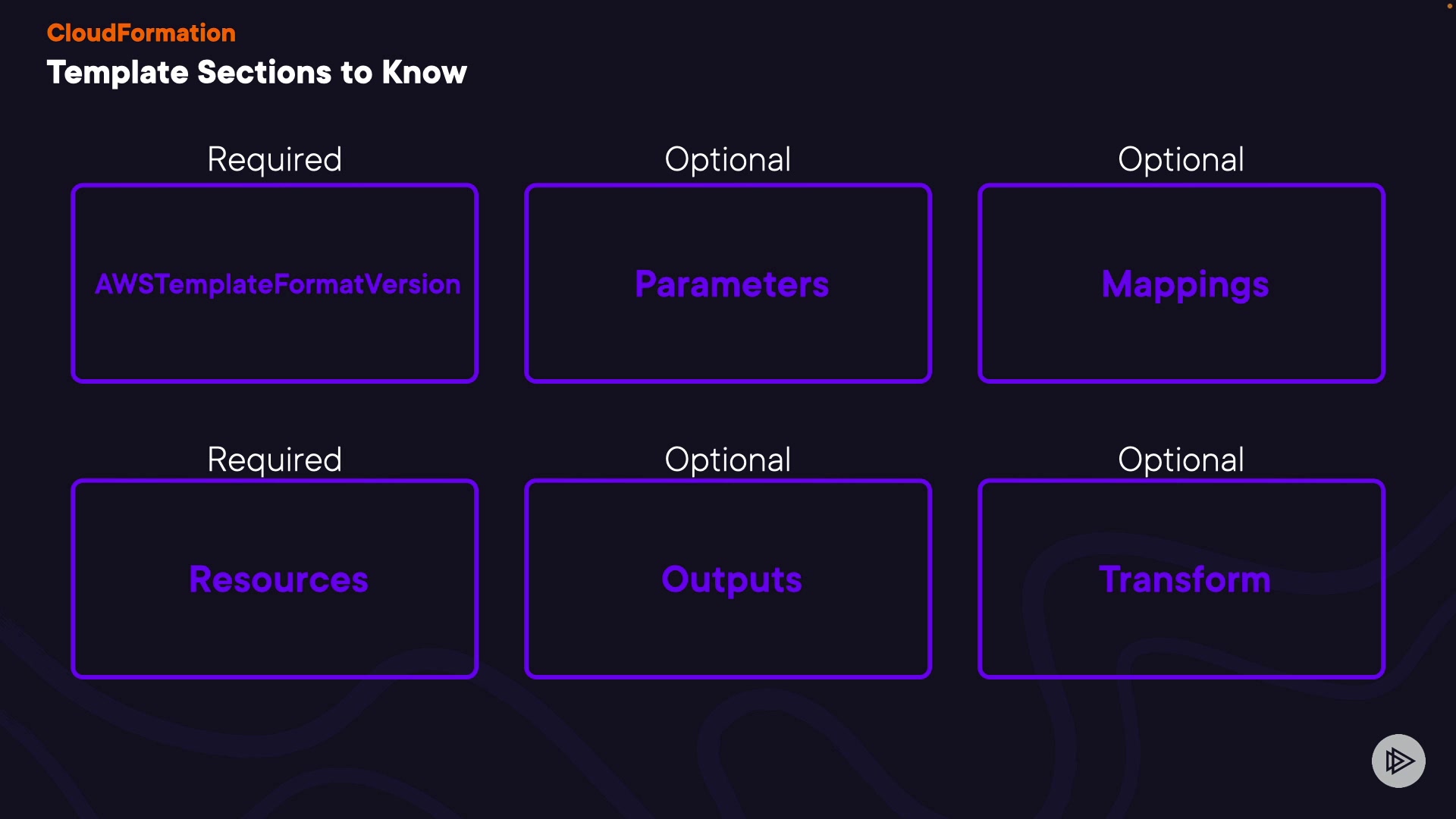Choose the Outputs section box
This screenshot has height=819, width=1456.
click(728, 579)
